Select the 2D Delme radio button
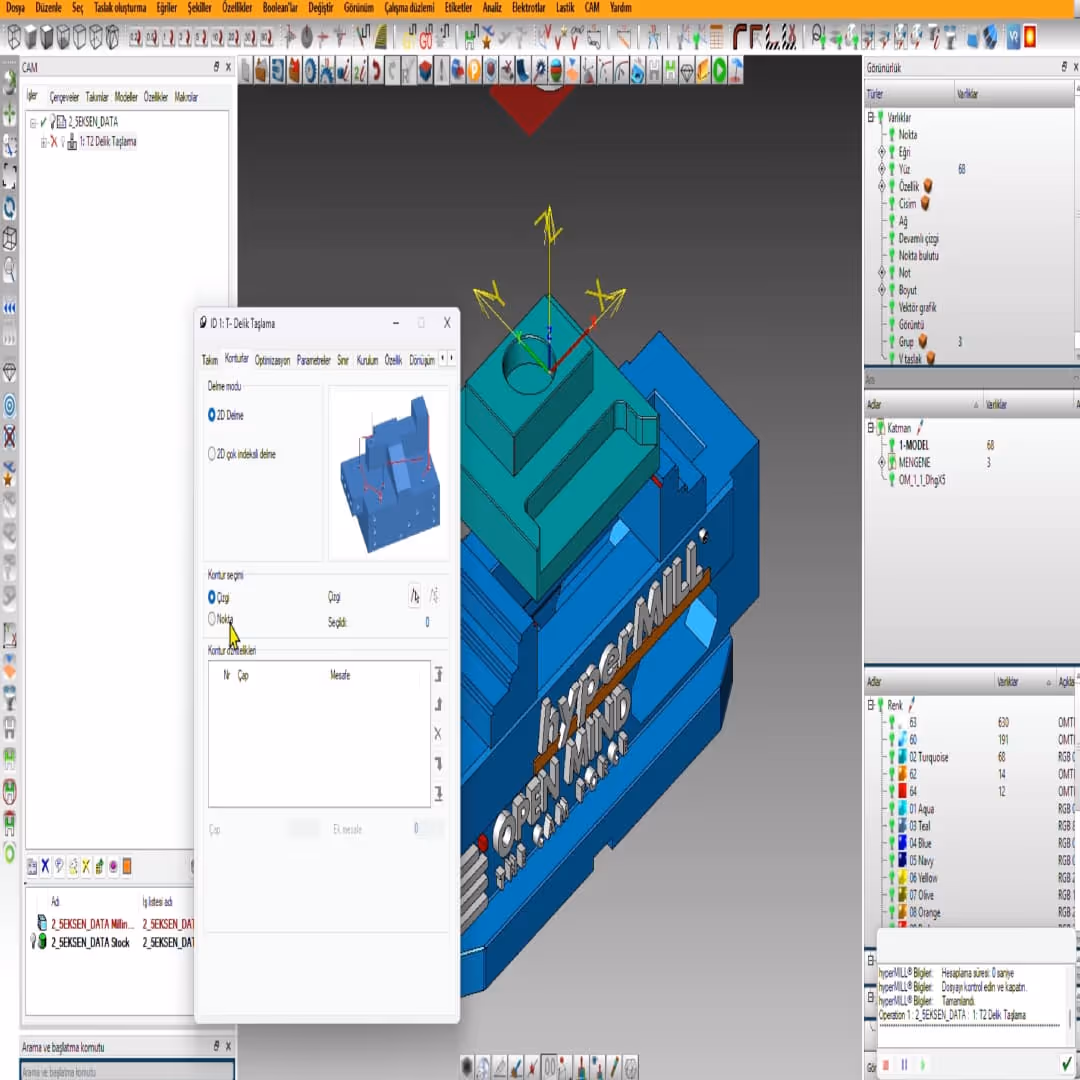This screenshot has height=1080, width=1080. [x=212, y=415]
